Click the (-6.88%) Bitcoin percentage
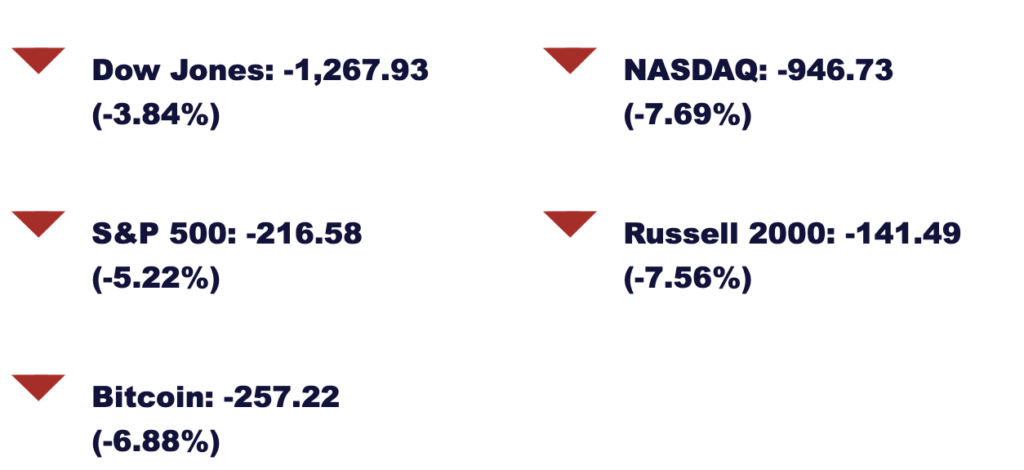Viewport: 1024px width, 470px height. [156, 444]
